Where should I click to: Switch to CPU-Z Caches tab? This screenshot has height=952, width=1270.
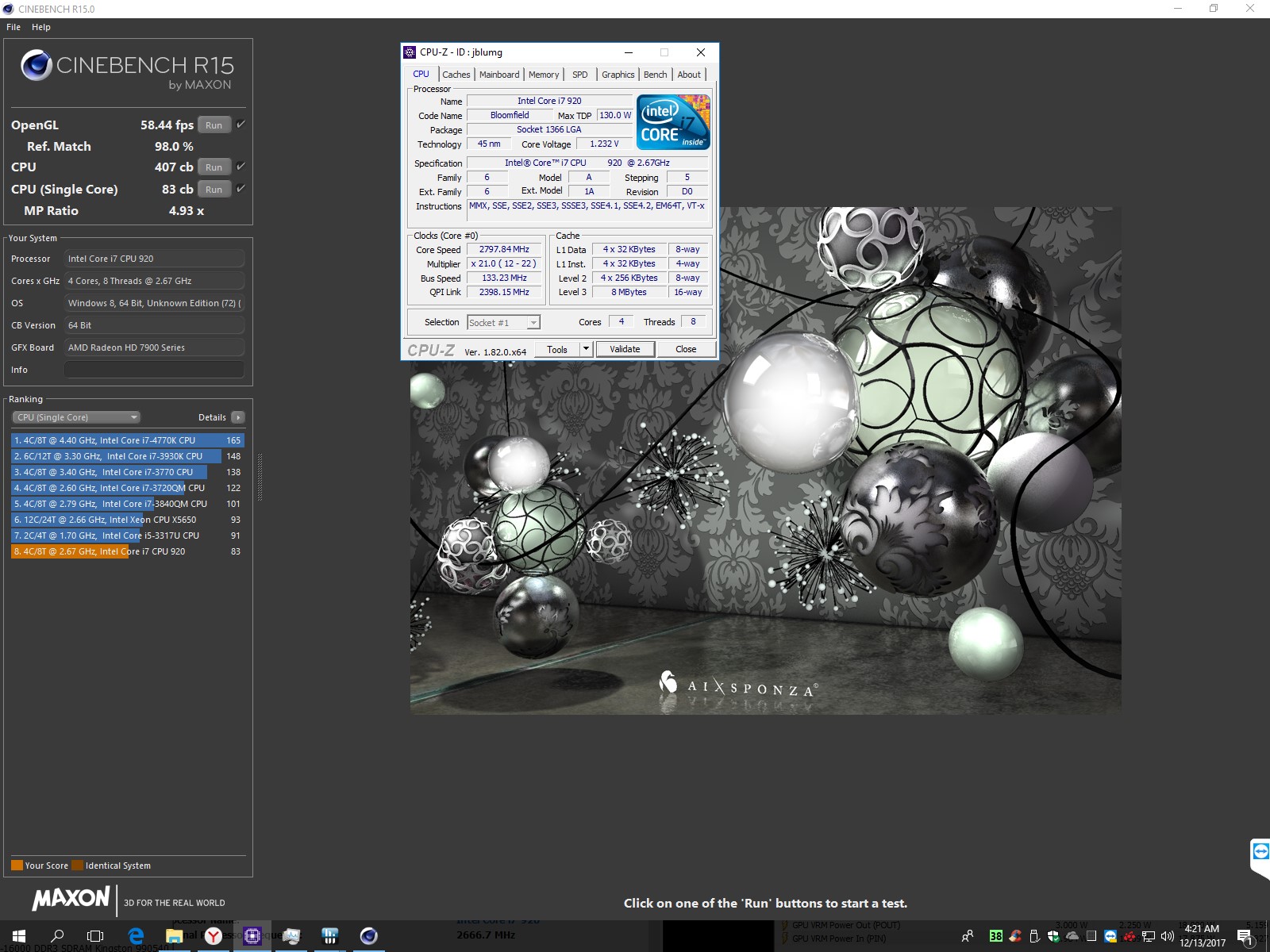pos(456,75)
